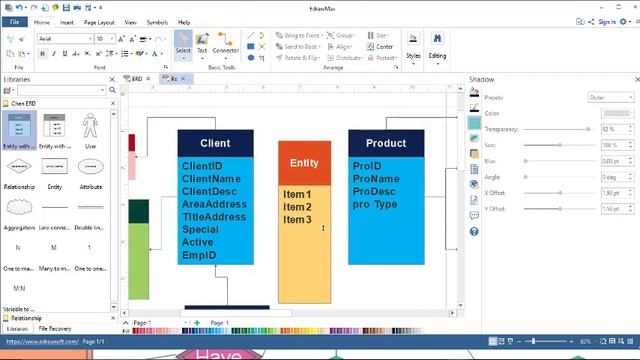Open the edrawsoft.com link in status bar
The width and height of the screenshot is (640, 360).
(x=42, y=341)
